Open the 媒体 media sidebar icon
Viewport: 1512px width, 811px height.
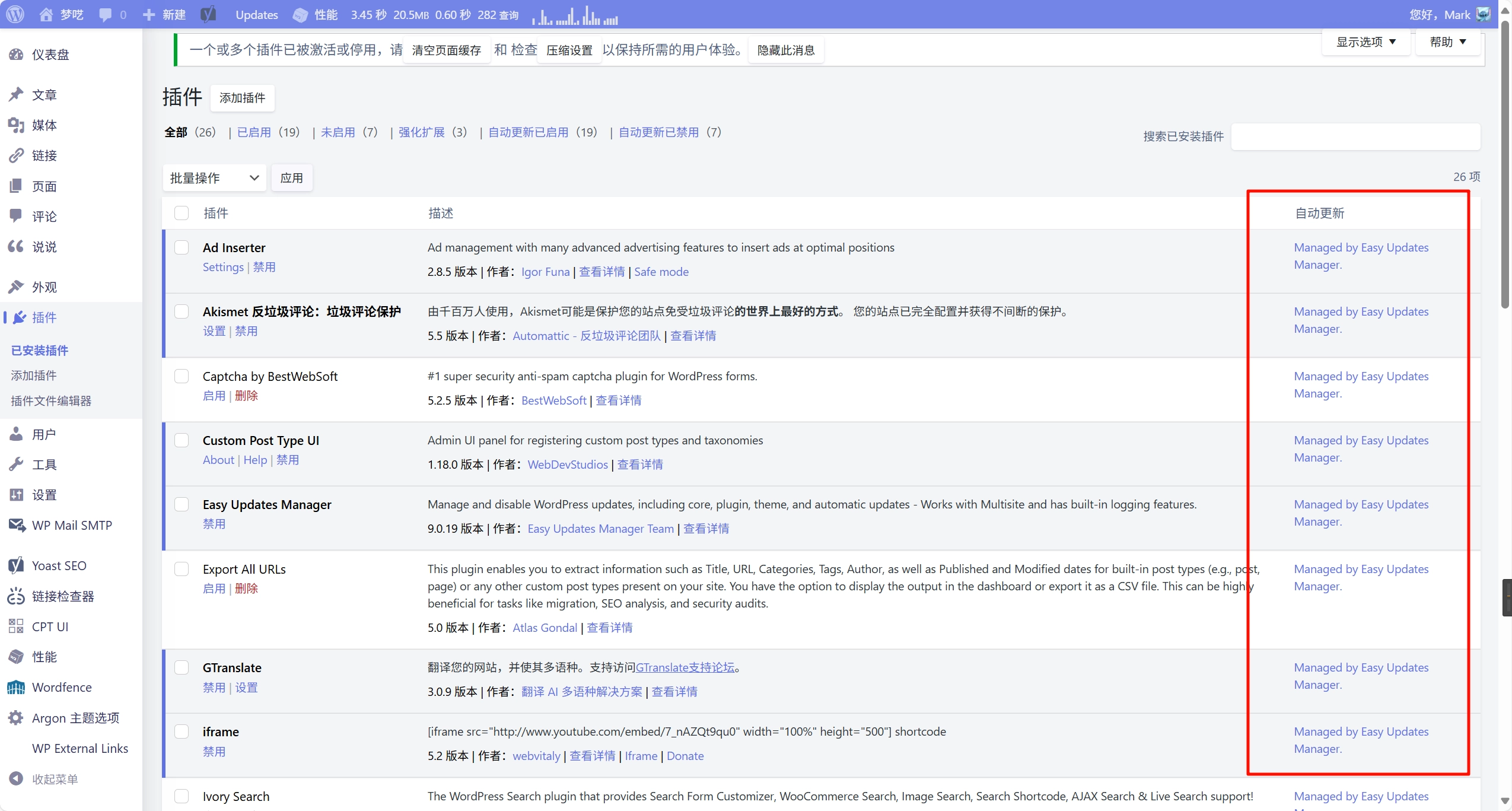(x=16, y=125)
